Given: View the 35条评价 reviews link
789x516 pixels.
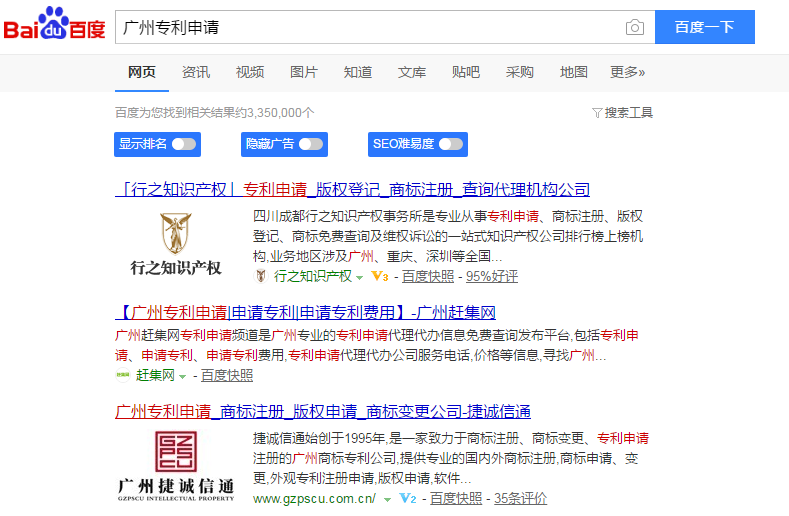Looking at the screenshot, I should (x=520, y=498).
